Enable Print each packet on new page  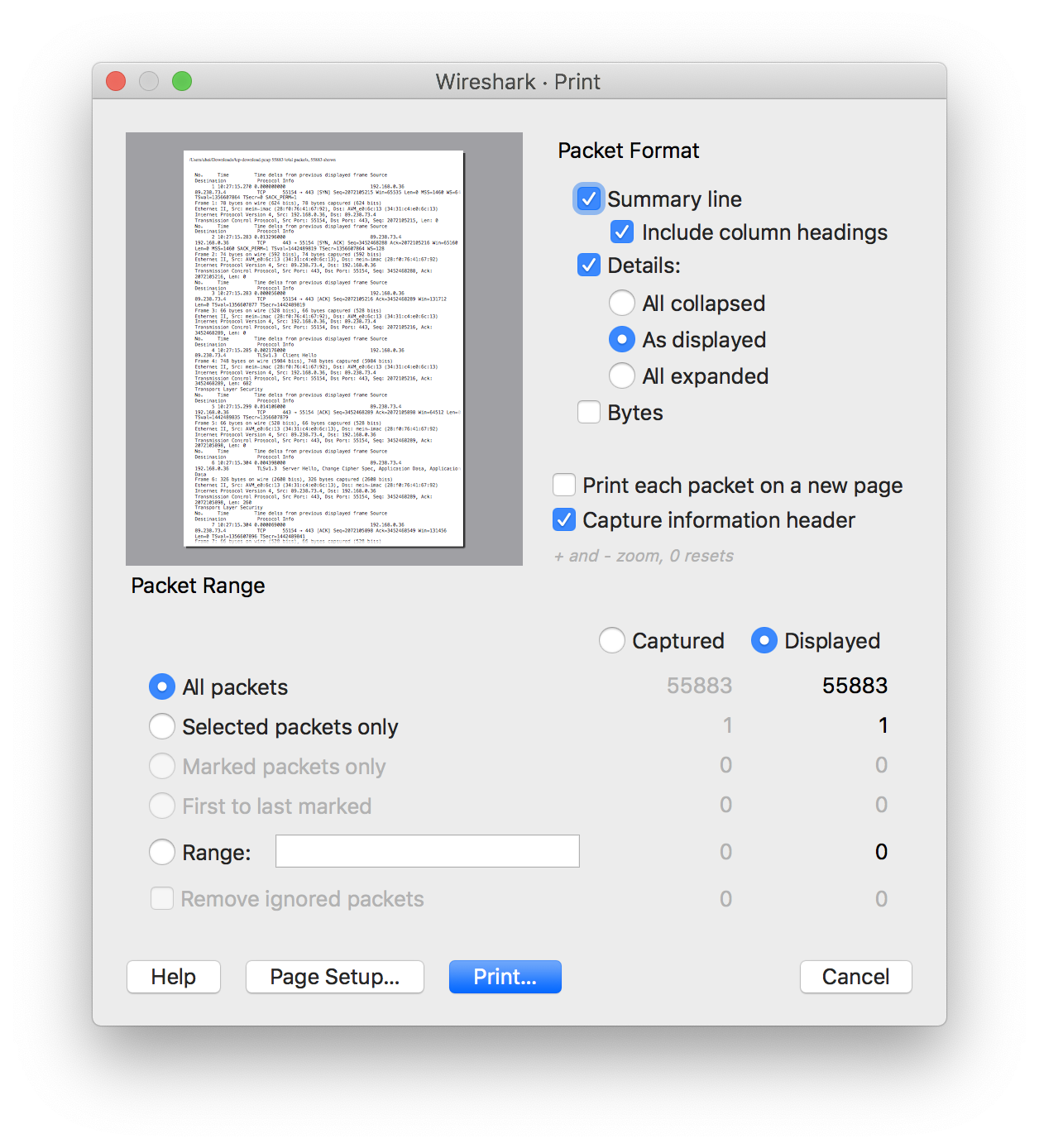564,486
